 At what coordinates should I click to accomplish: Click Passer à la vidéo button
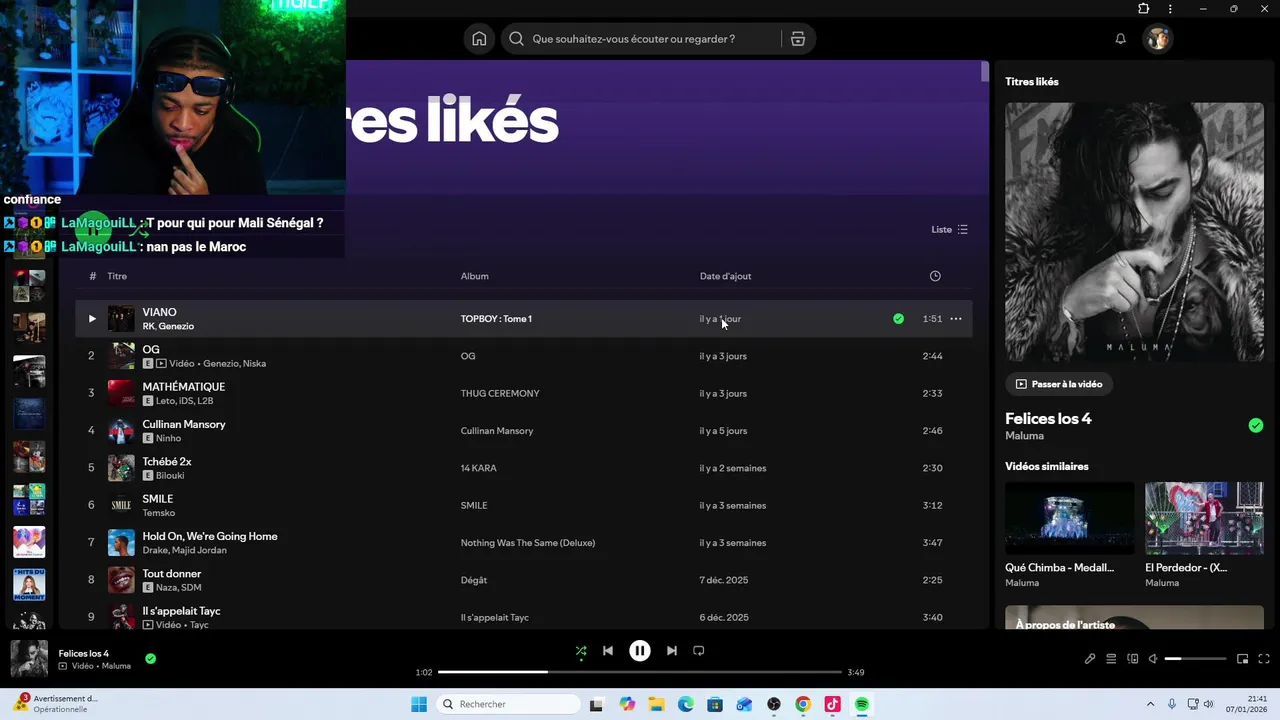pos(1059,384)
